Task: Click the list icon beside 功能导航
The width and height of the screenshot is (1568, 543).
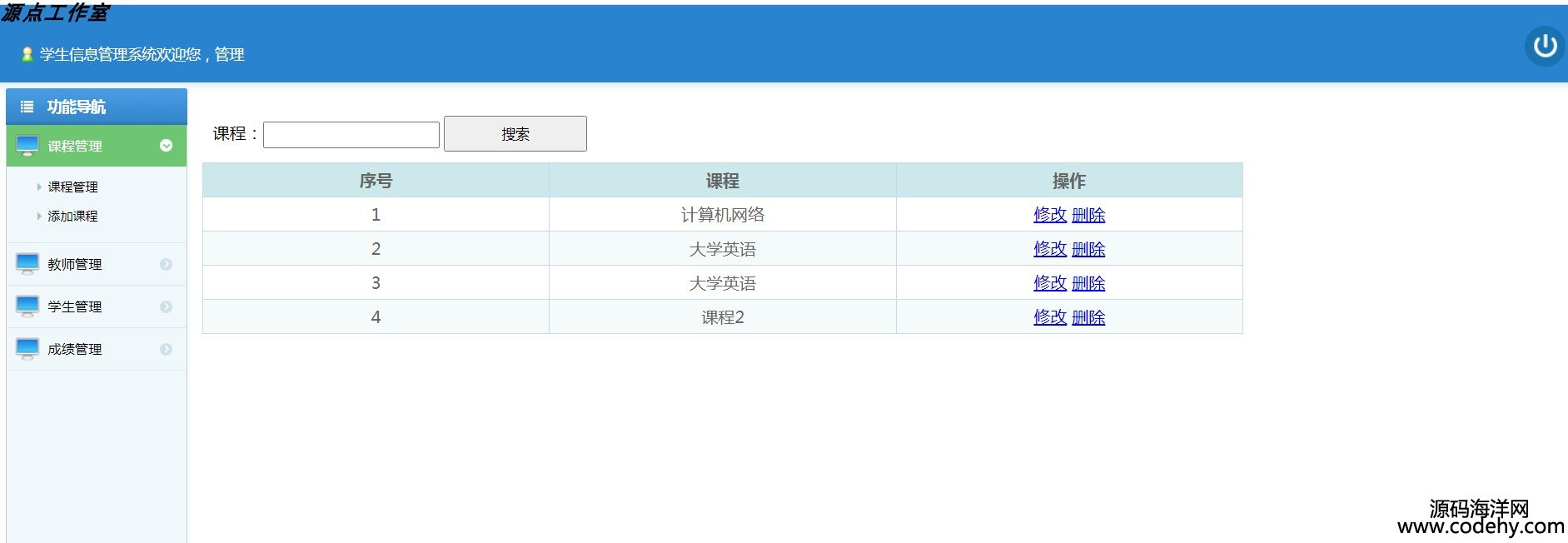Action: (x=27, y=107)
